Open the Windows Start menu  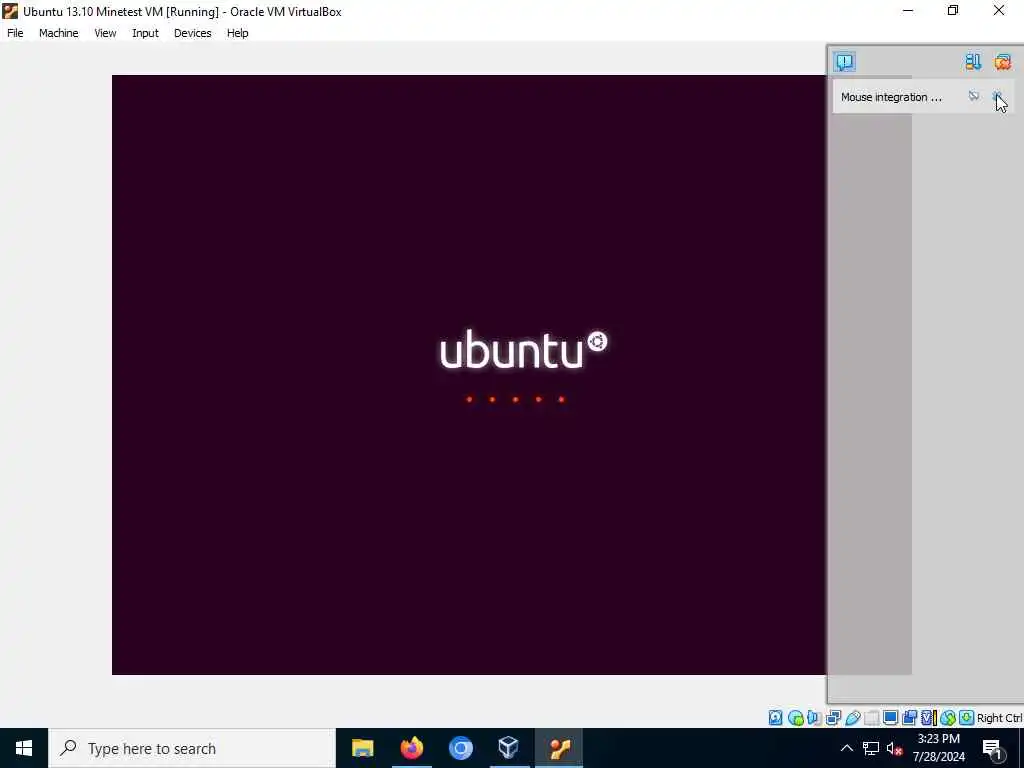coord(24,748)
